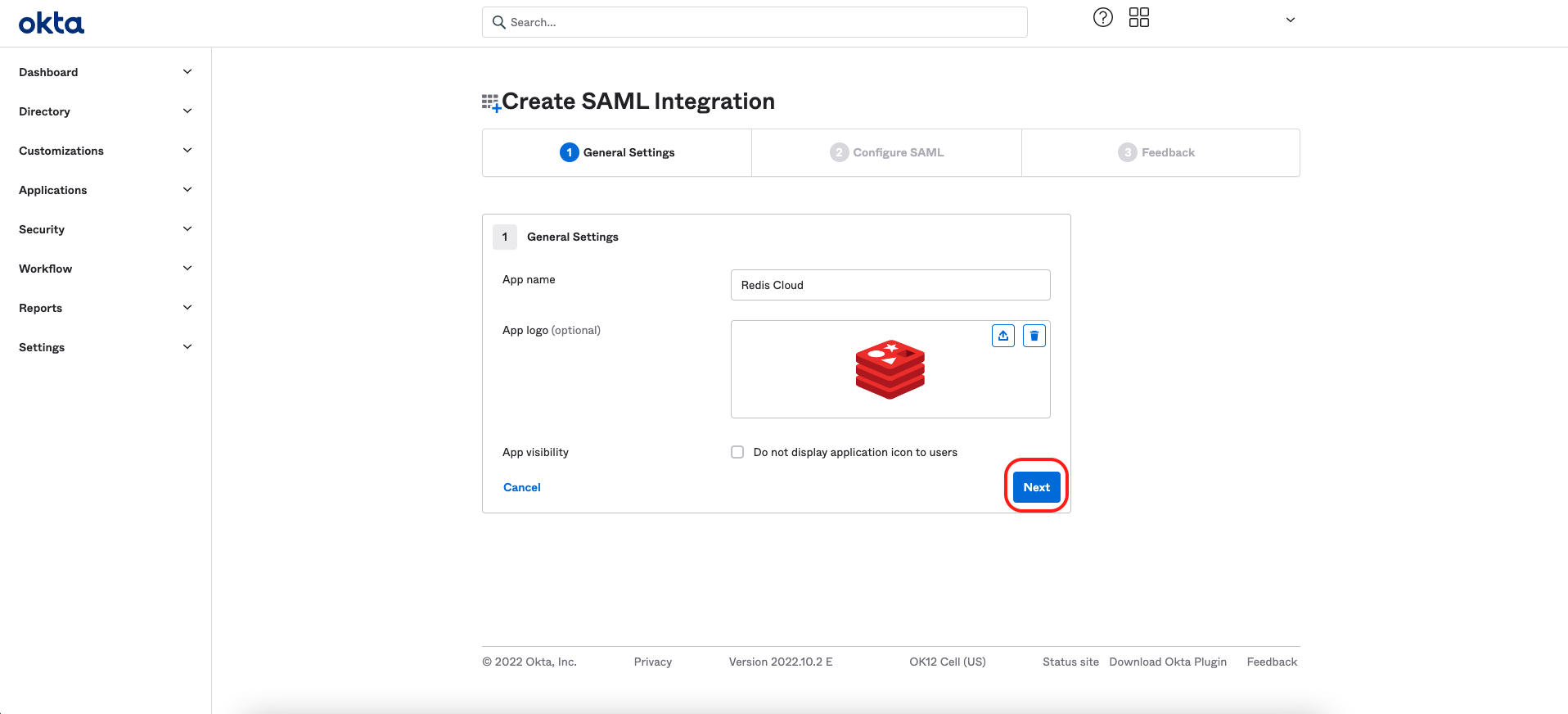
Task: Select the General Settings step tab
Action: [x=617, y=152]
